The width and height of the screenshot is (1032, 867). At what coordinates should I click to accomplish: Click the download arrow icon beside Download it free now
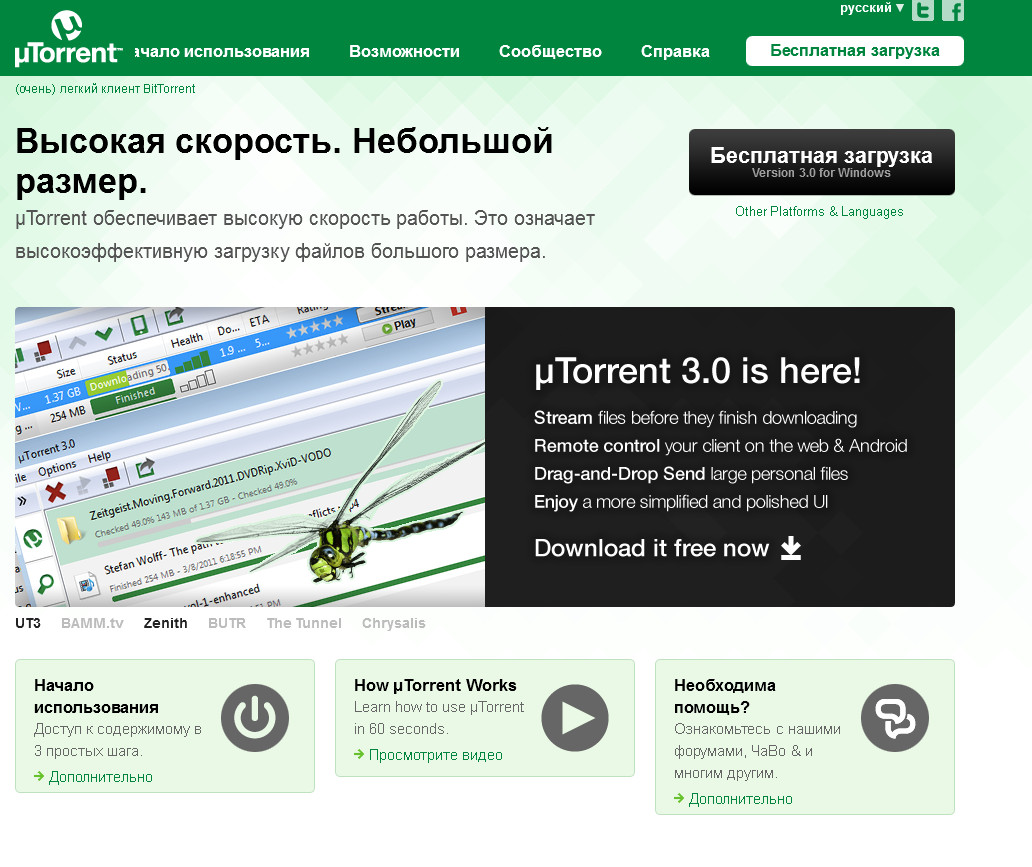click(x=790, y=548)
